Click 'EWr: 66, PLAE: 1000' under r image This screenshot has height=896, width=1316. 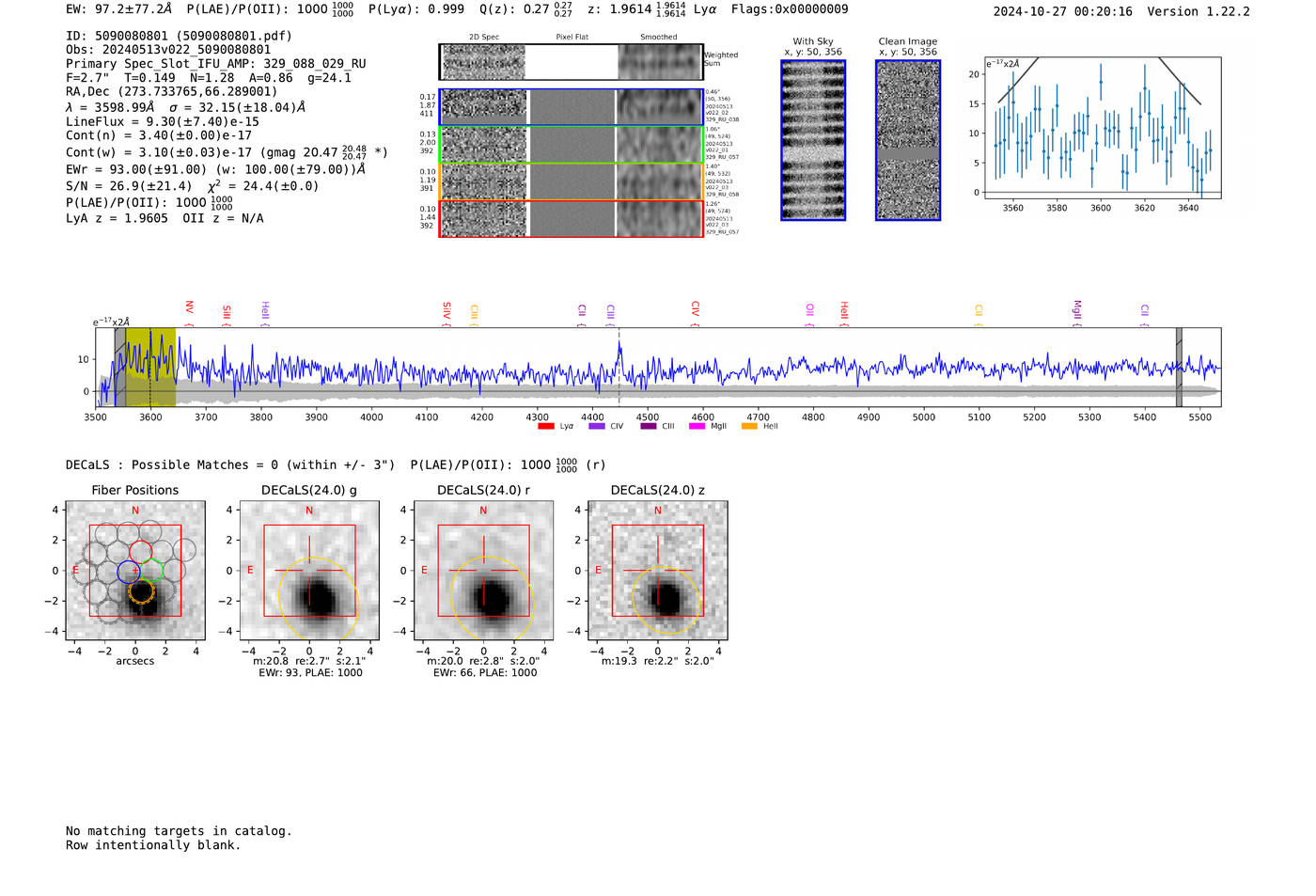click(485, 672)
